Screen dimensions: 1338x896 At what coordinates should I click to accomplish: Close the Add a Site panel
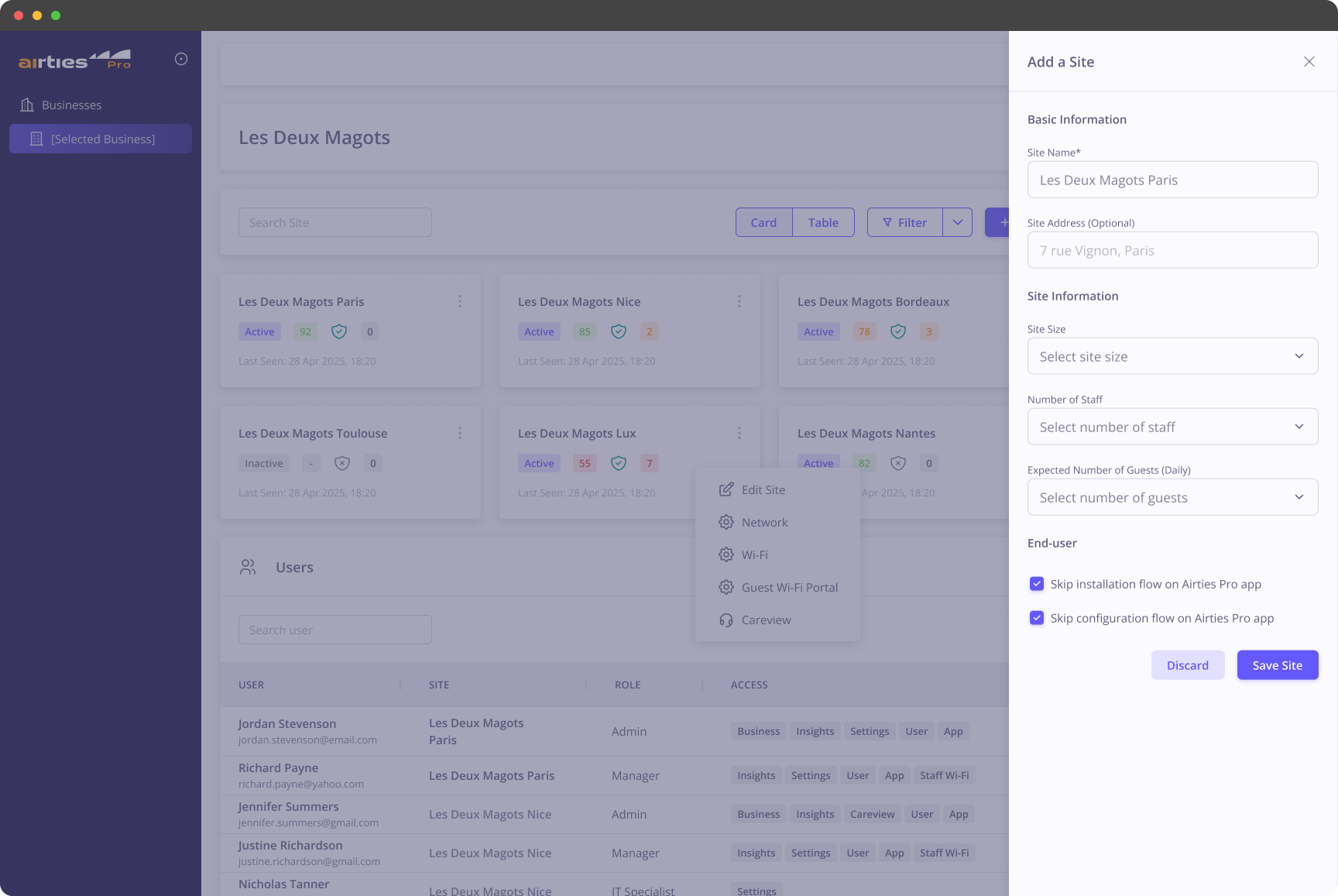pos(1309,61)
